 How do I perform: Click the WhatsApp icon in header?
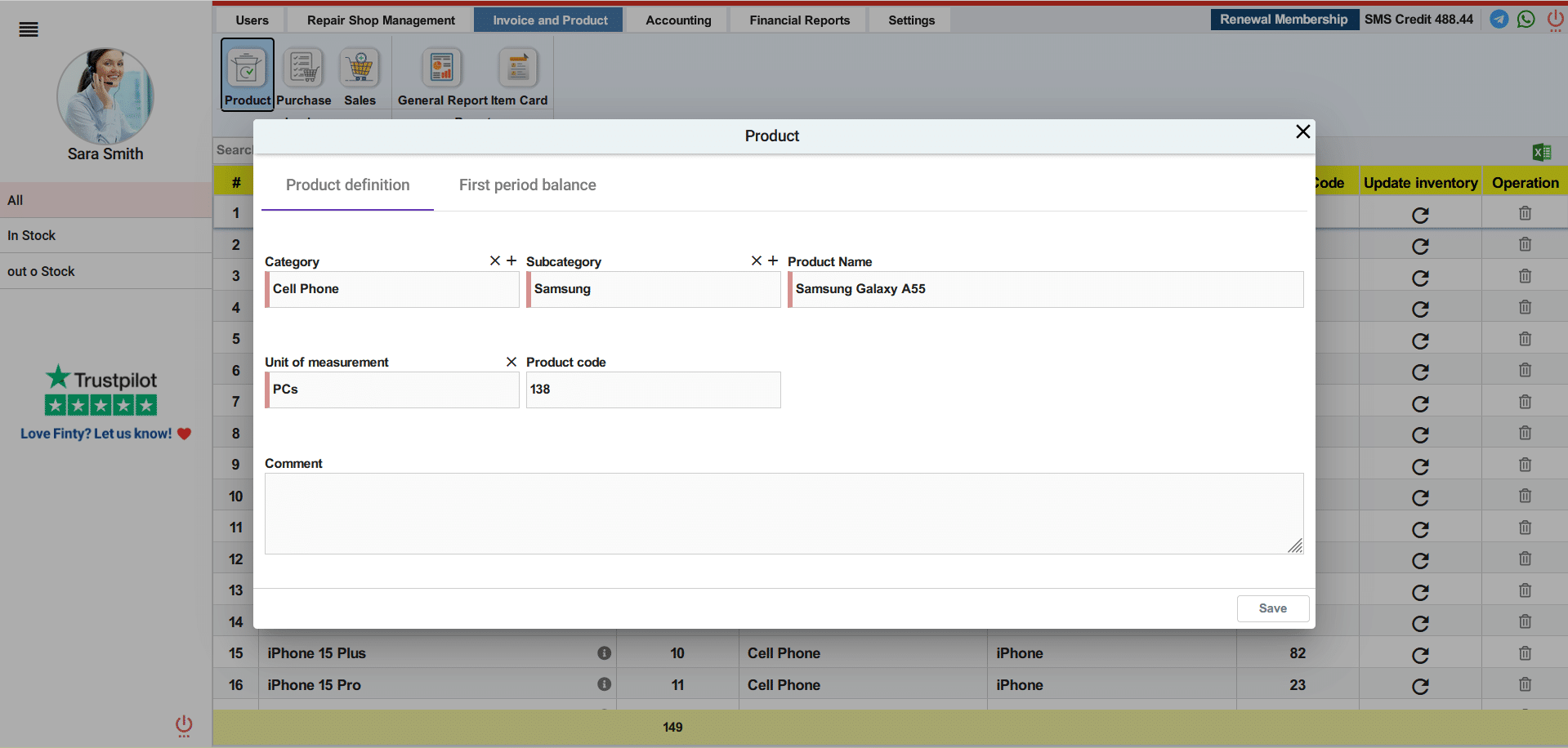[1526, 20]
